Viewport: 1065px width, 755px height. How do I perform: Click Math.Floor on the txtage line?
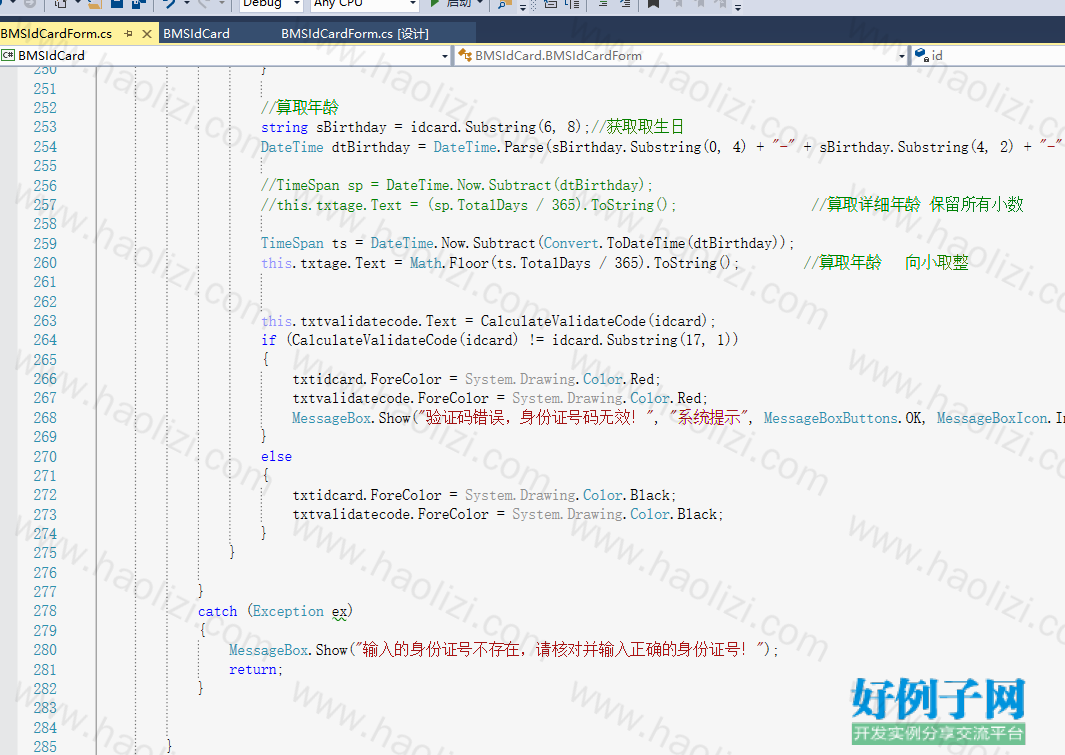click(449, 263)
